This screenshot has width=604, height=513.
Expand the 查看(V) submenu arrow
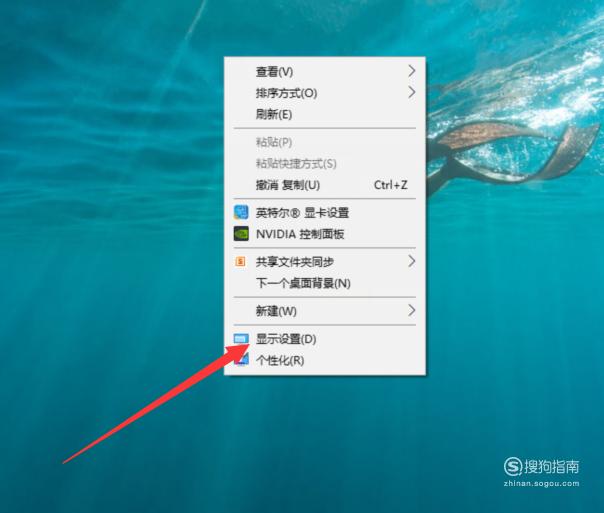click(411, 71)
